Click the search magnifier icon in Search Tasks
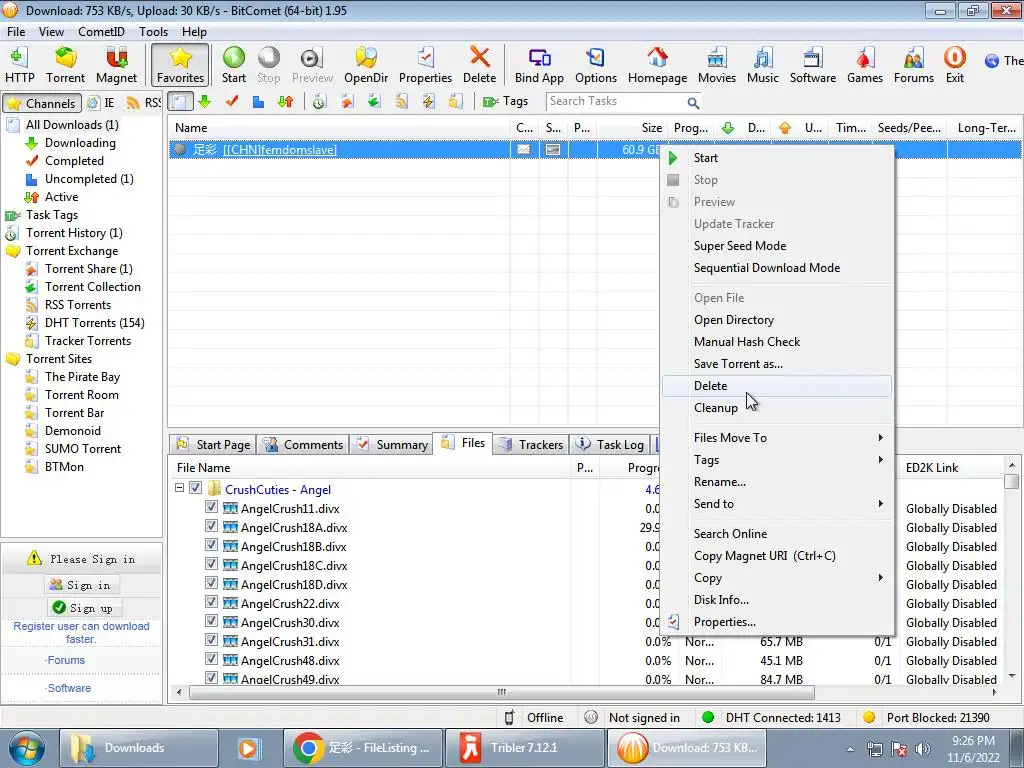The image size is (1024, 768). pyautogui.click(x=693, y=103)
